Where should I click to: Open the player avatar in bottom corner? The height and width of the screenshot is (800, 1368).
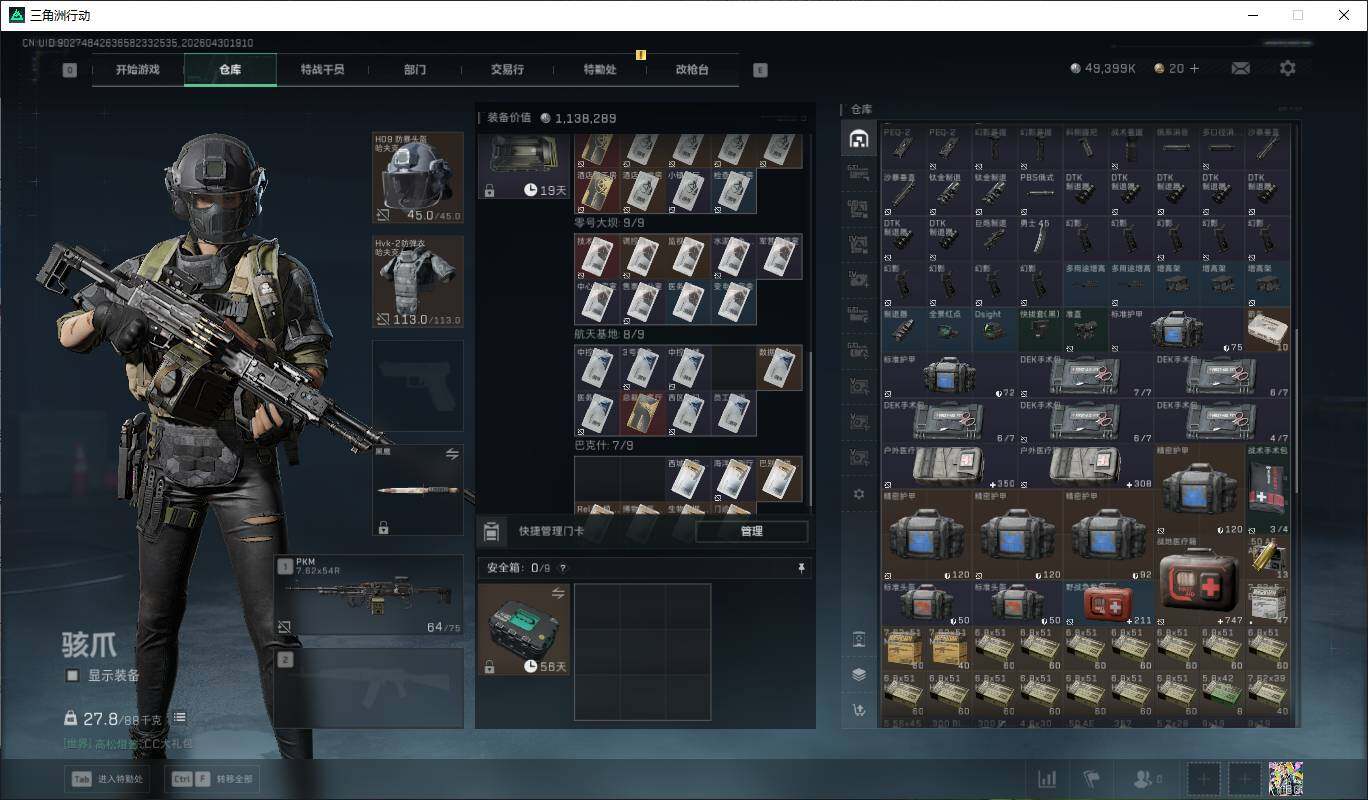(x=1285, y=778)
